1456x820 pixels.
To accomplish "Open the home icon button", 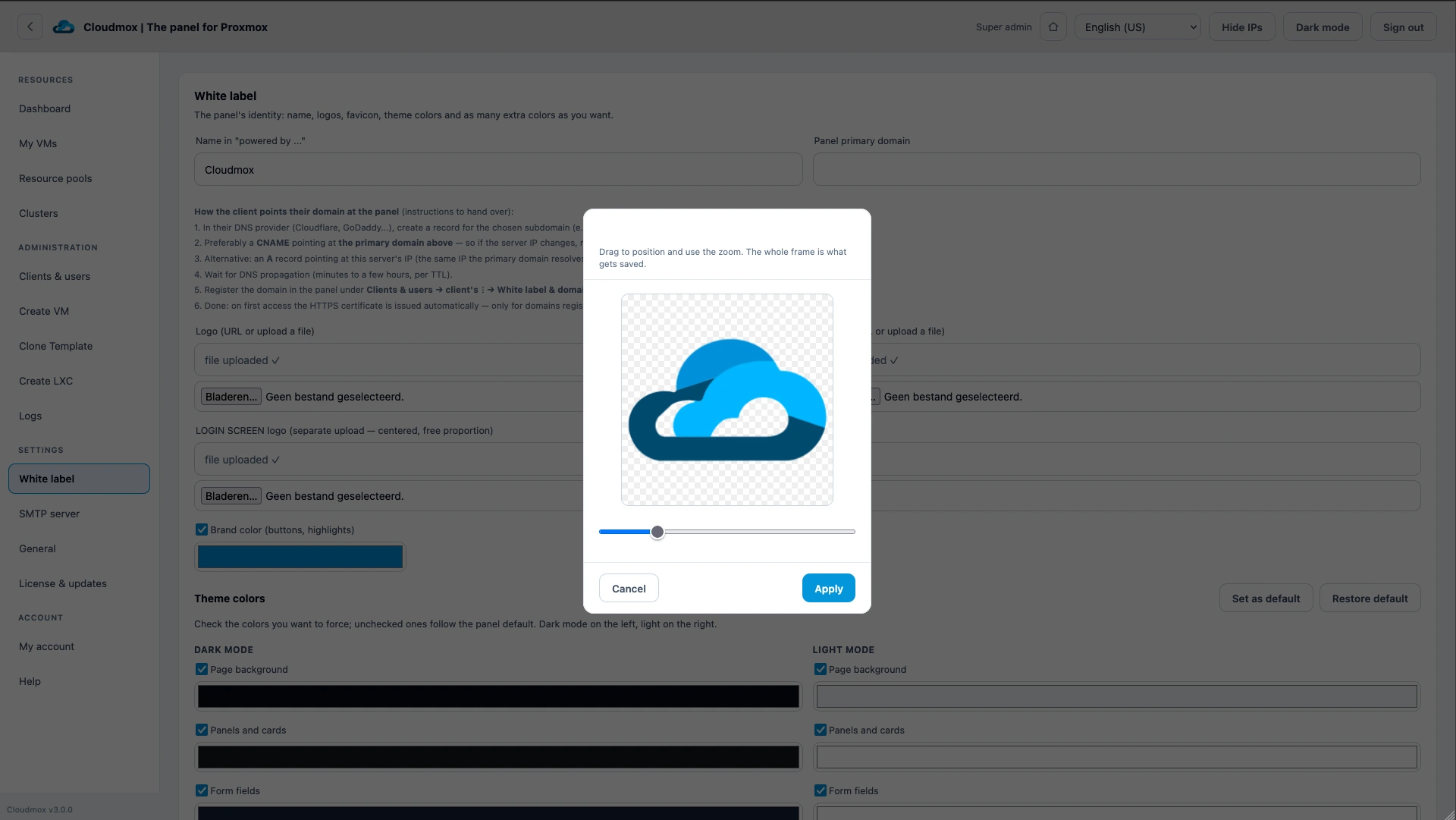I will (x=1053, y=27).
